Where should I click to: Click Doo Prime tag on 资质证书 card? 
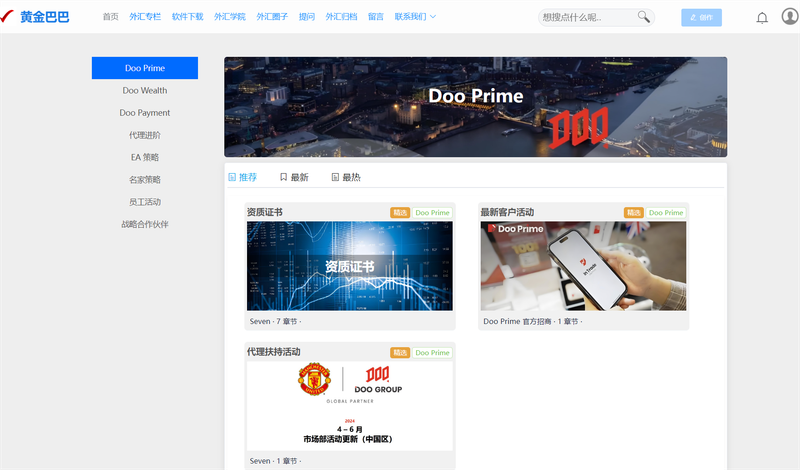click(x=432, y=213)
